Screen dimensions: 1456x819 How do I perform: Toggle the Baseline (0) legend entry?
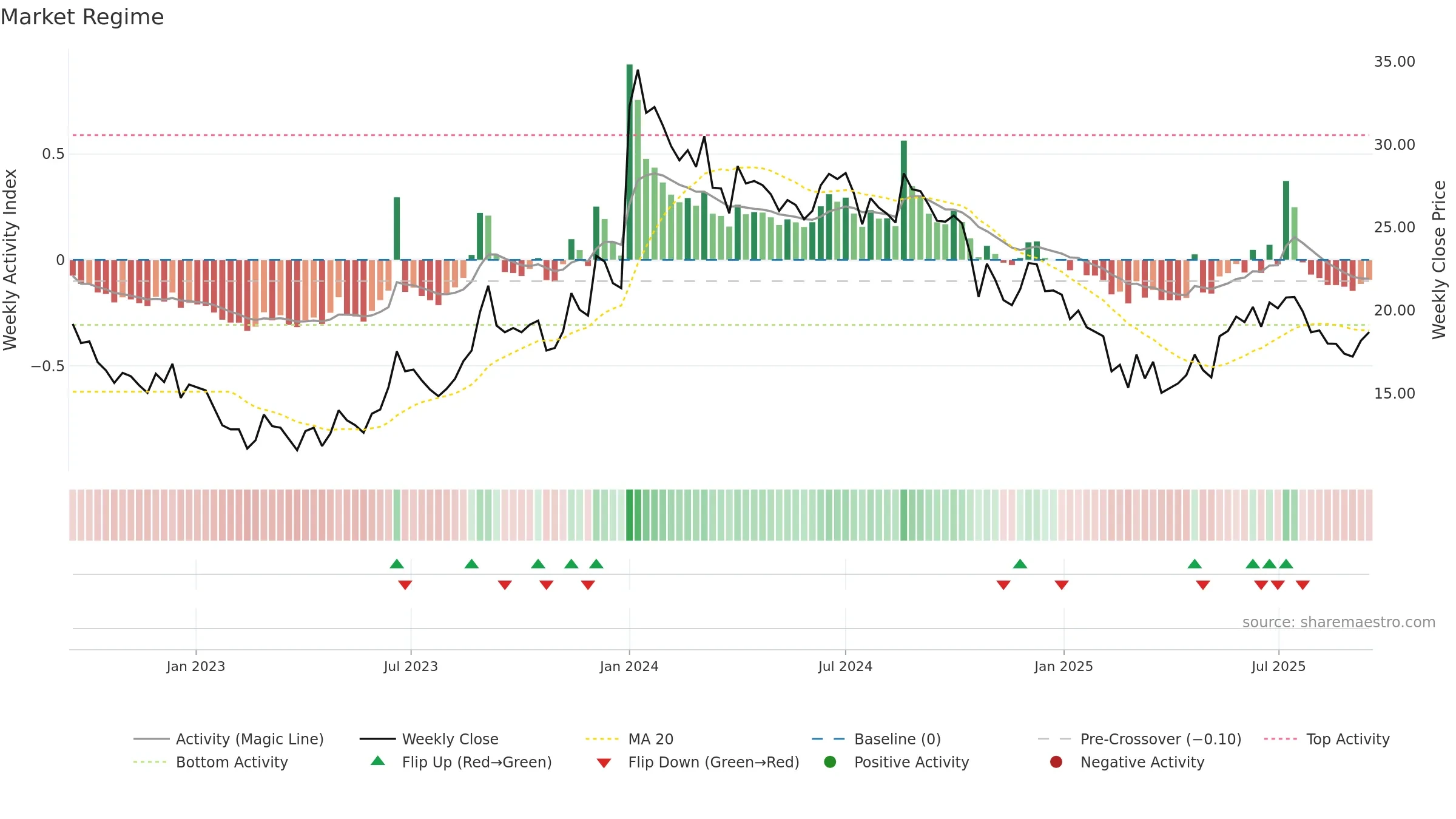876,739
